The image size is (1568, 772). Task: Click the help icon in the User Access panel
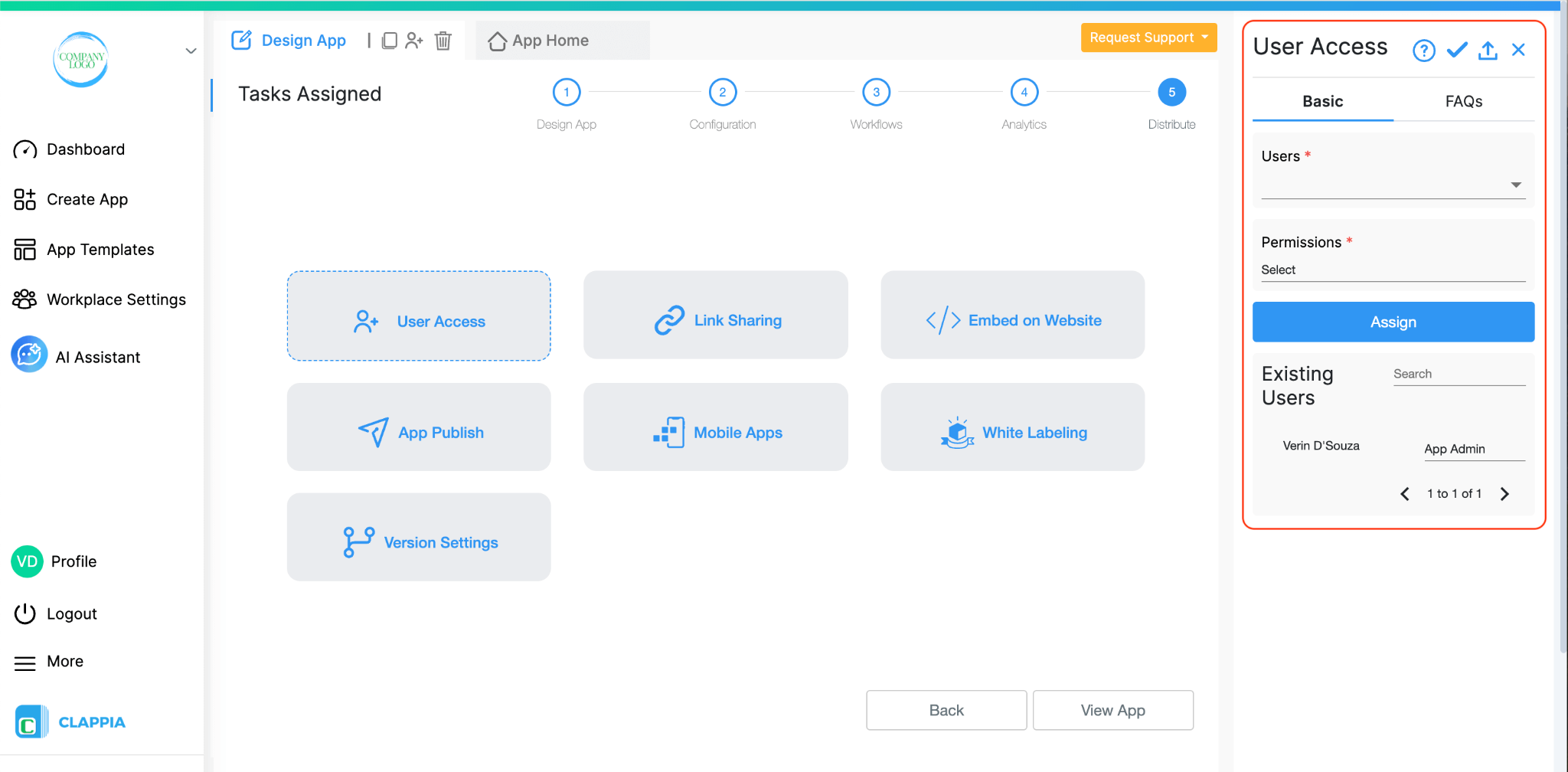pyautogui.click(x=1423, y=49)
